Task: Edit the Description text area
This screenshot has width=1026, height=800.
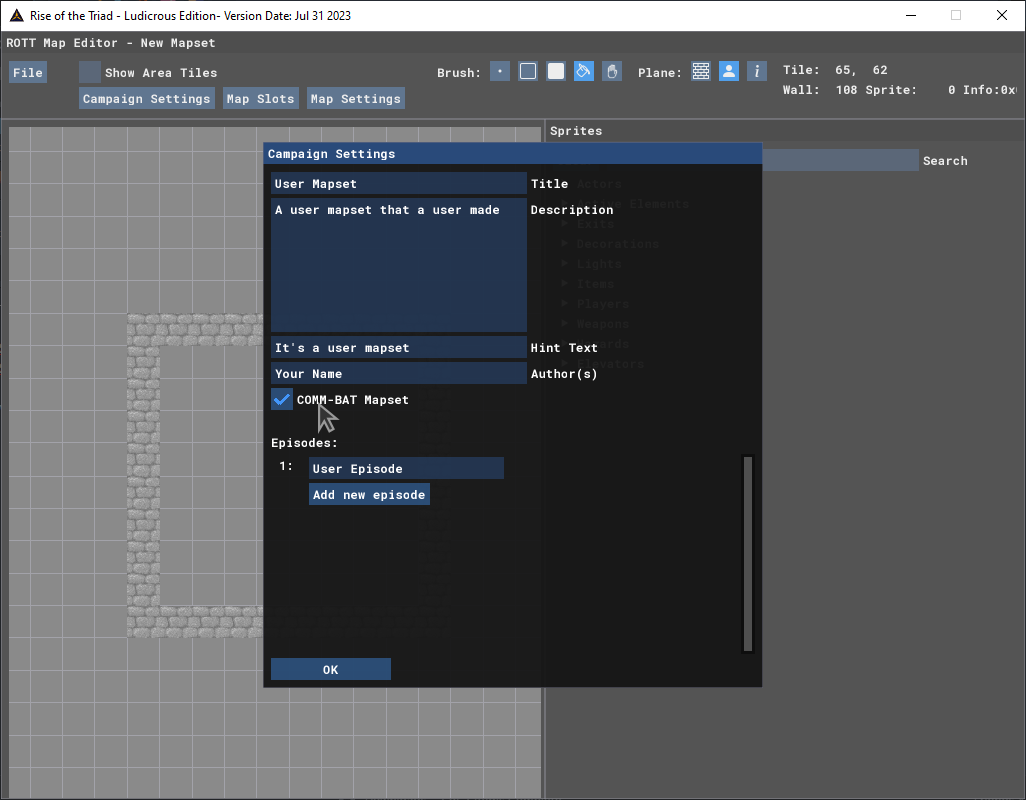Action: pyautogui.click(x=398, y=266)
